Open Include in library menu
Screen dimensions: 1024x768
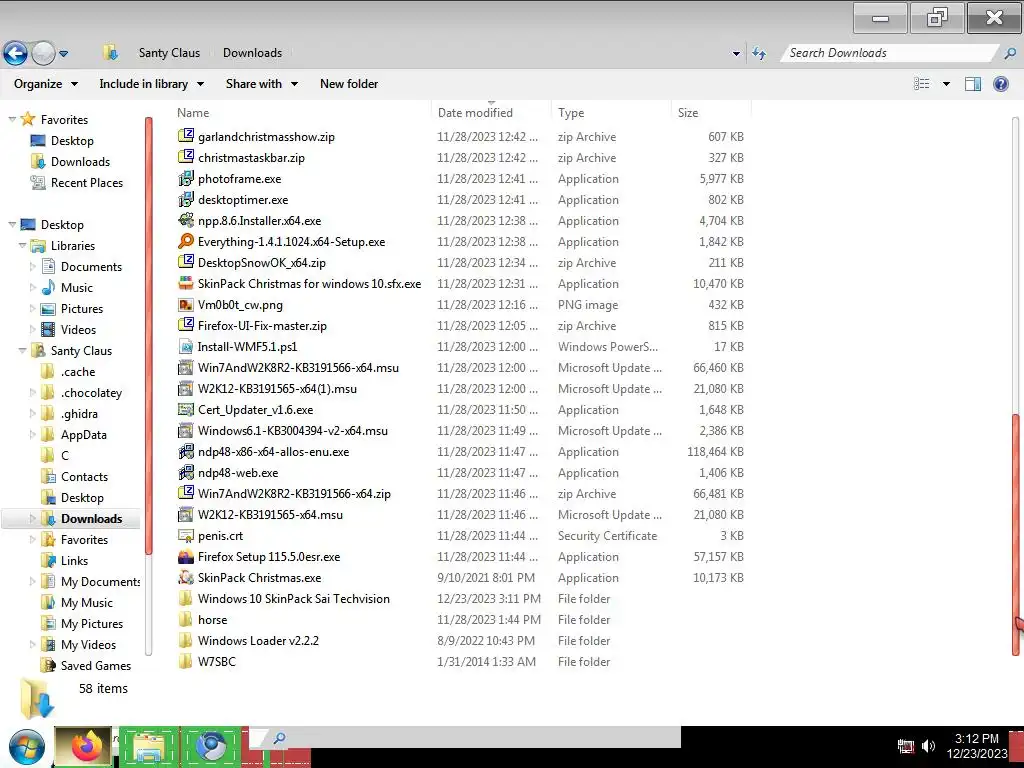(151, 84)
